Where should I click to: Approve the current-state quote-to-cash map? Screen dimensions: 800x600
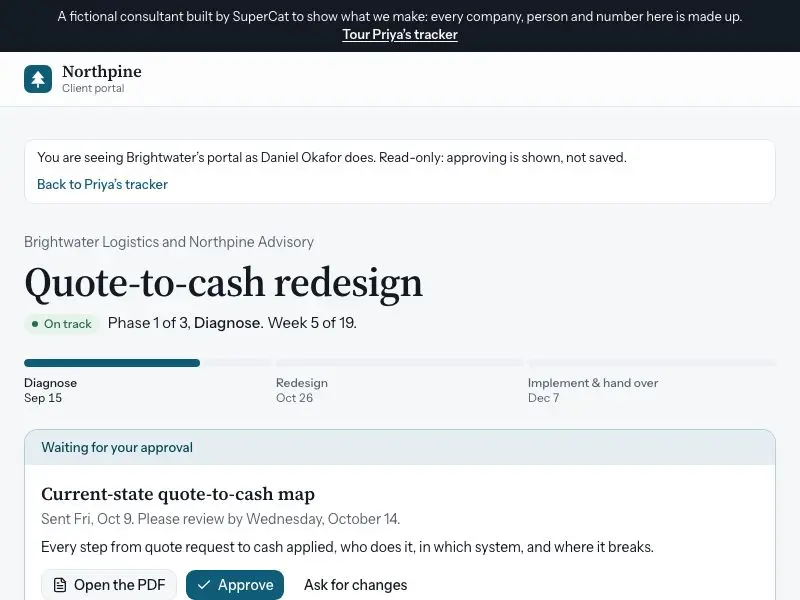(235, 585)
